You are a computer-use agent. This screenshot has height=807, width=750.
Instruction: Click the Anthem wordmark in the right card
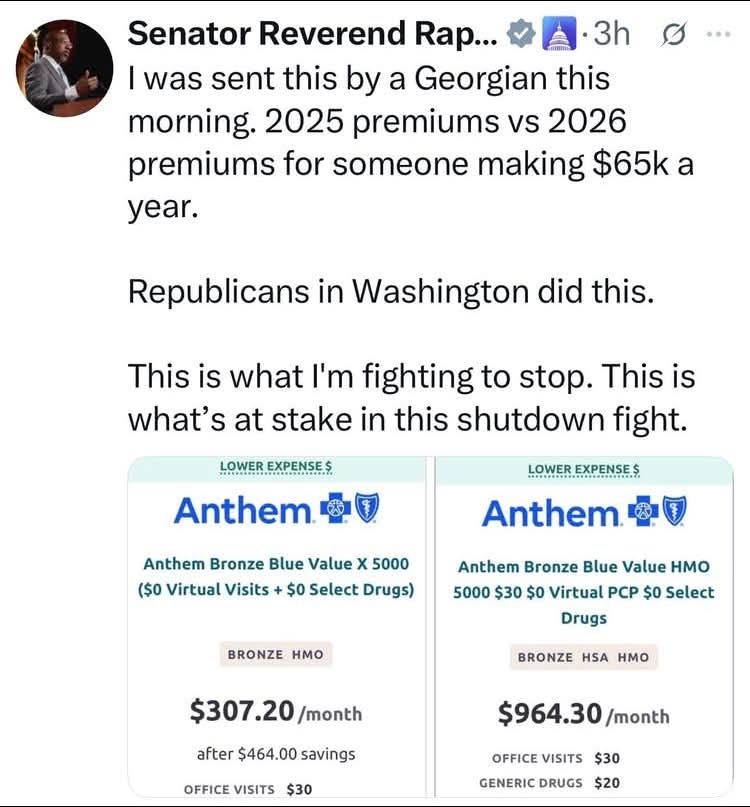(551, 513)
